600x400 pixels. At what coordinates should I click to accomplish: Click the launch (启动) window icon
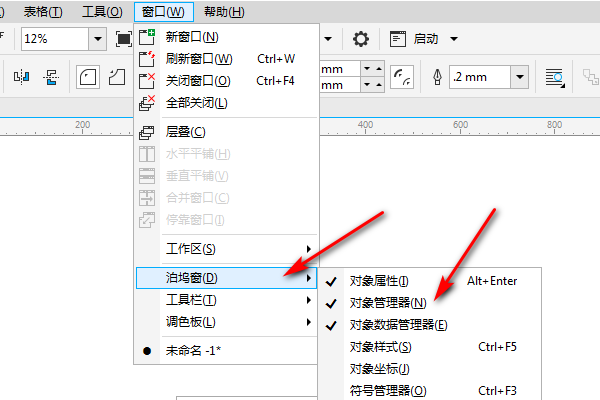tap(398, 39)
